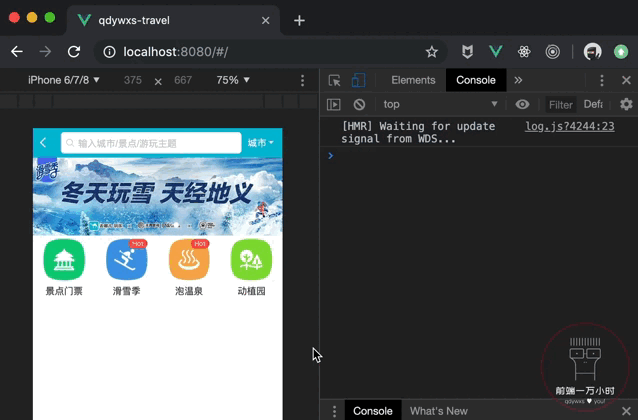Open the user profile avatar

[592, 52]
